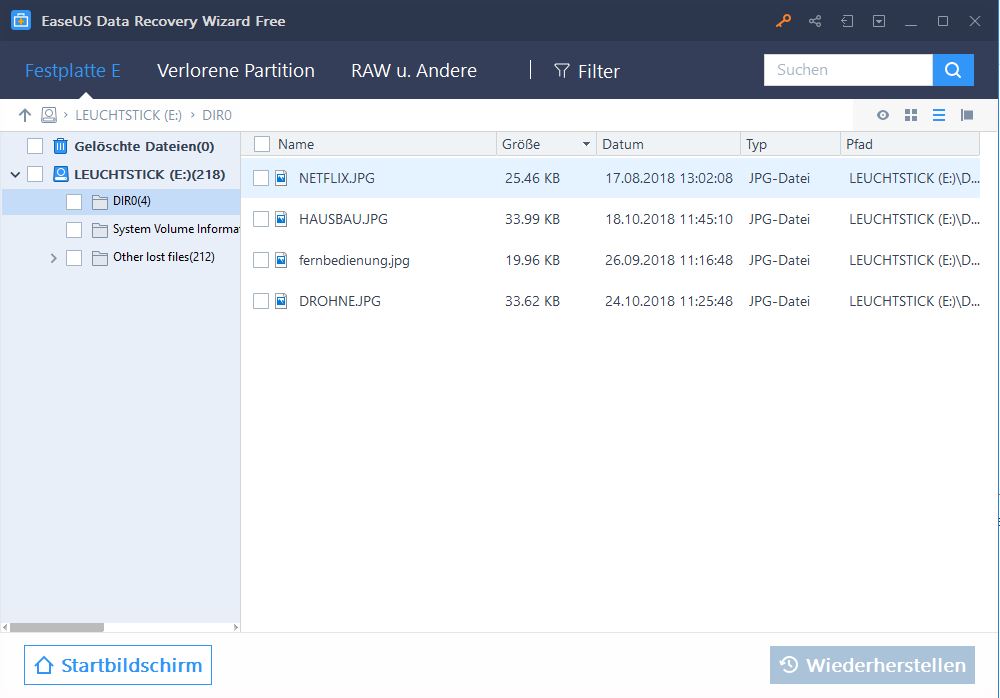
Task: Click the Startbildschirm button
Action: click(118, 665)
